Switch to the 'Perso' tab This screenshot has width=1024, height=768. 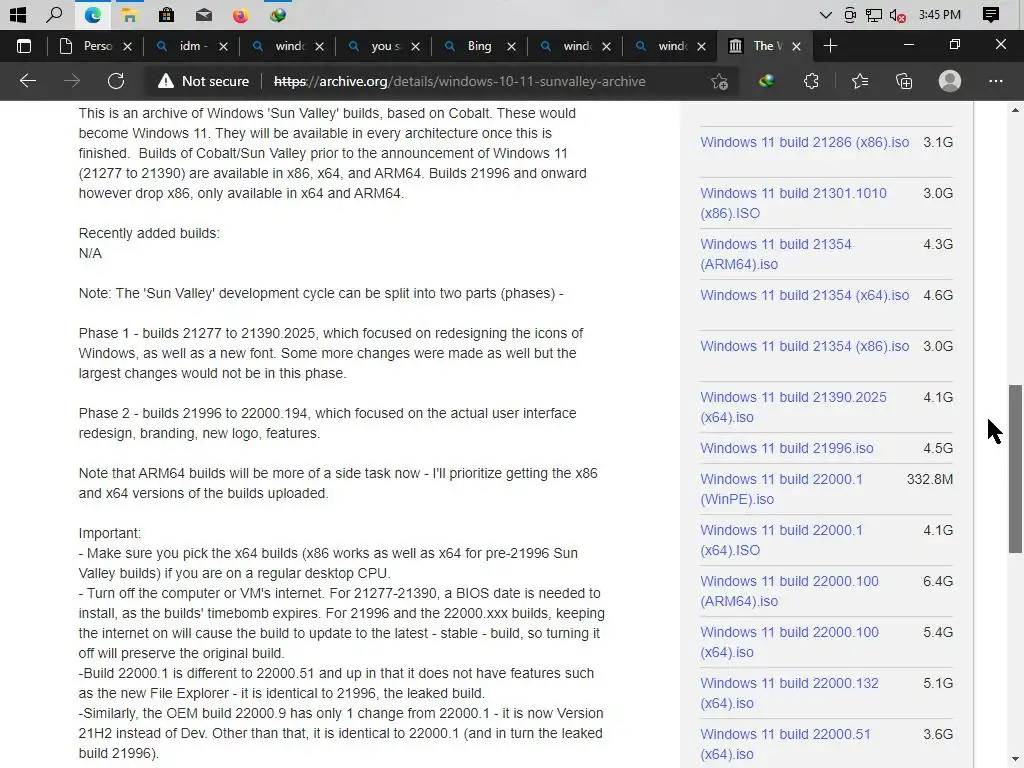pos(97,46)
